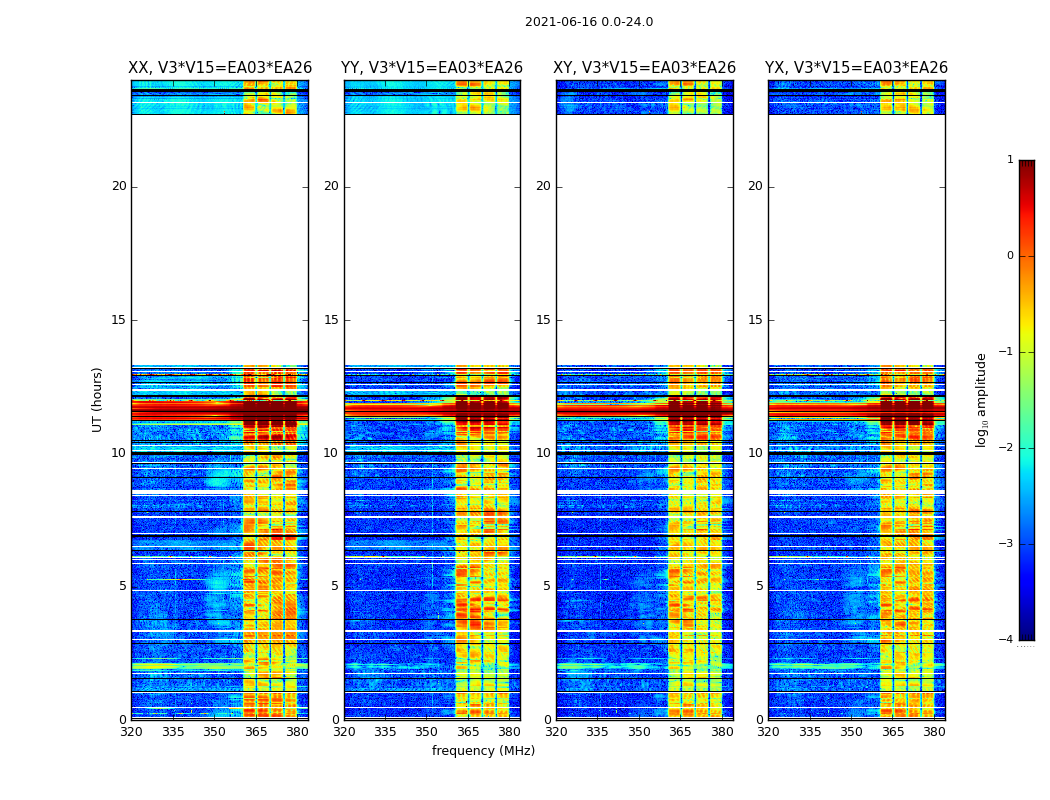The height and width of the screenshot is (800, 1050).
Task: Click the YX, V3*V15=EA03*EA26 panel title
Action: pos(856,68)
